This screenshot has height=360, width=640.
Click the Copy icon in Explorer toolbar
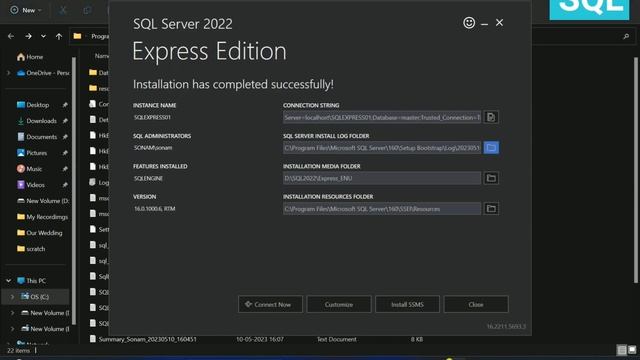(x=87, y=10)
